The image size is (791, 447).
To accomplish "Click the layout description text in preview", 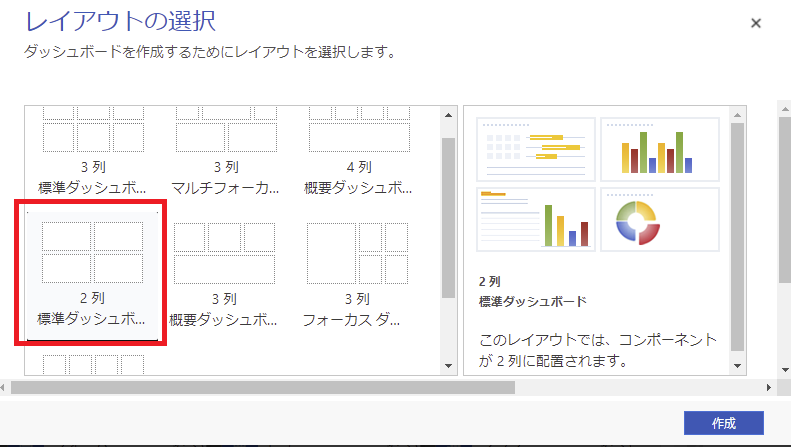I will [x=598, y=350].
